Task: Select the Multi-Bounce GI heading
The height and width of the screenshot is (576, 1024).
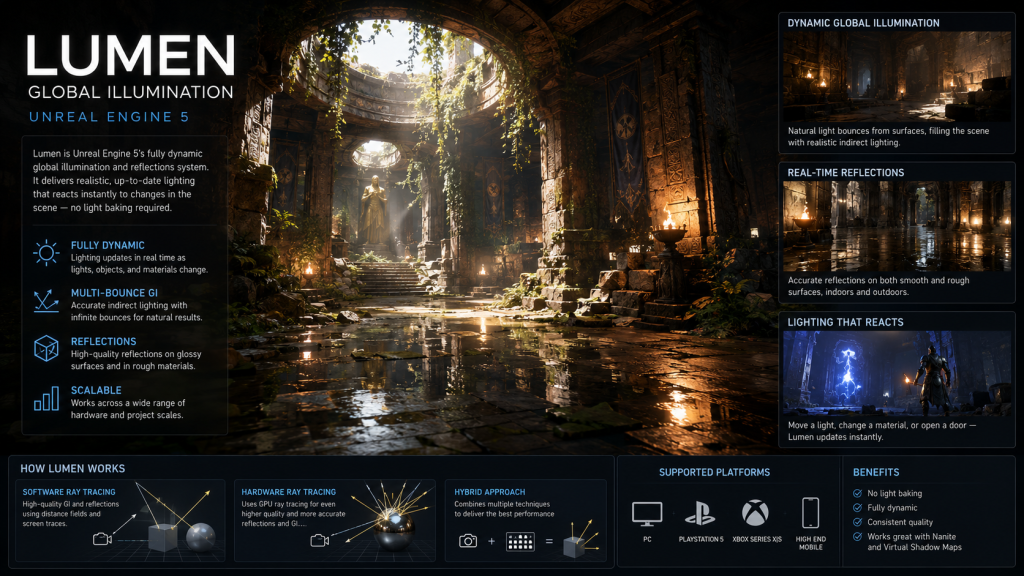Action: 114,293
